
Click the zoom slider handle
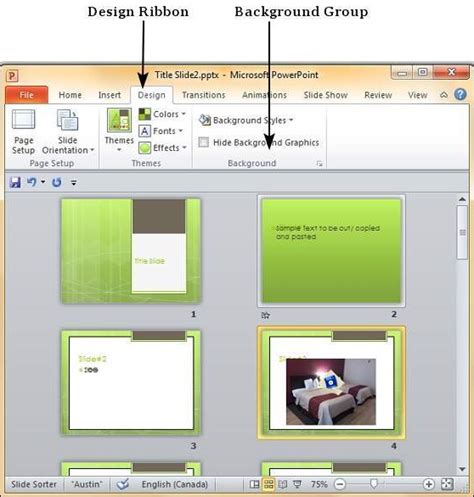pyautogui.click(x=374, y=484)
